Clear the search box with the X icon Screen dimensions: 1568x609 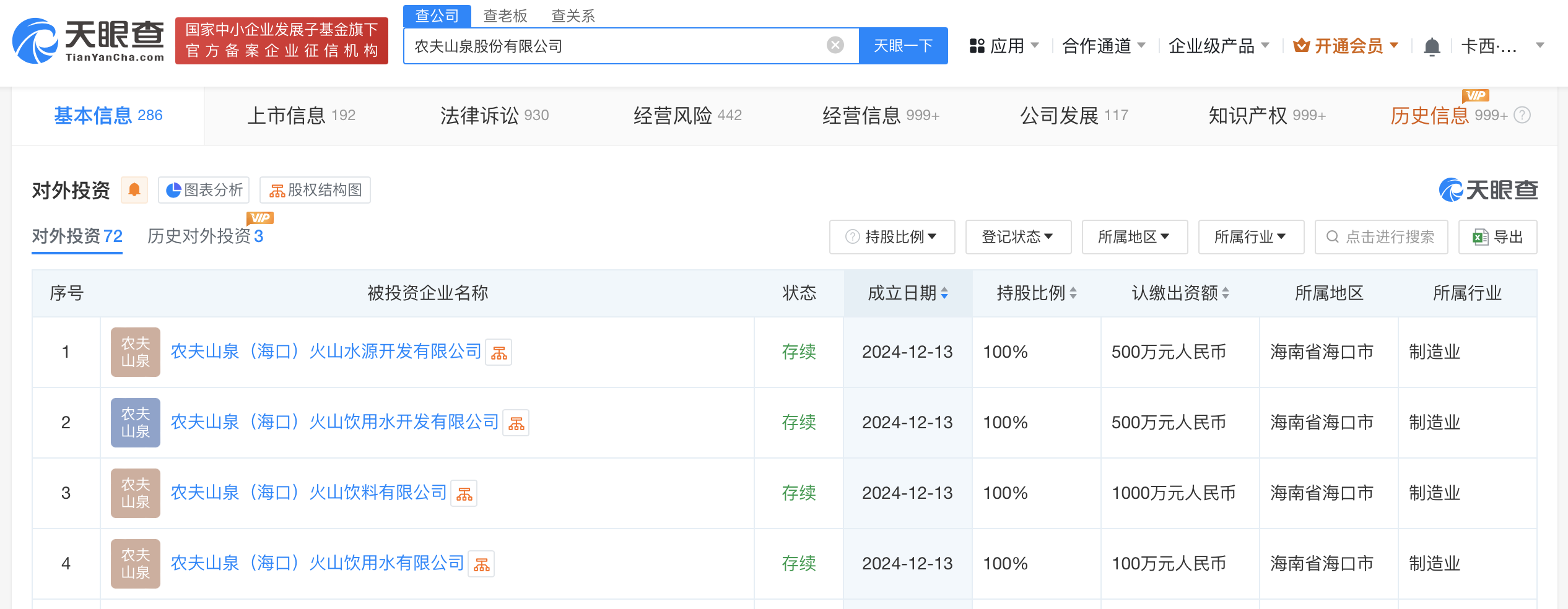[x=835, y=45]
